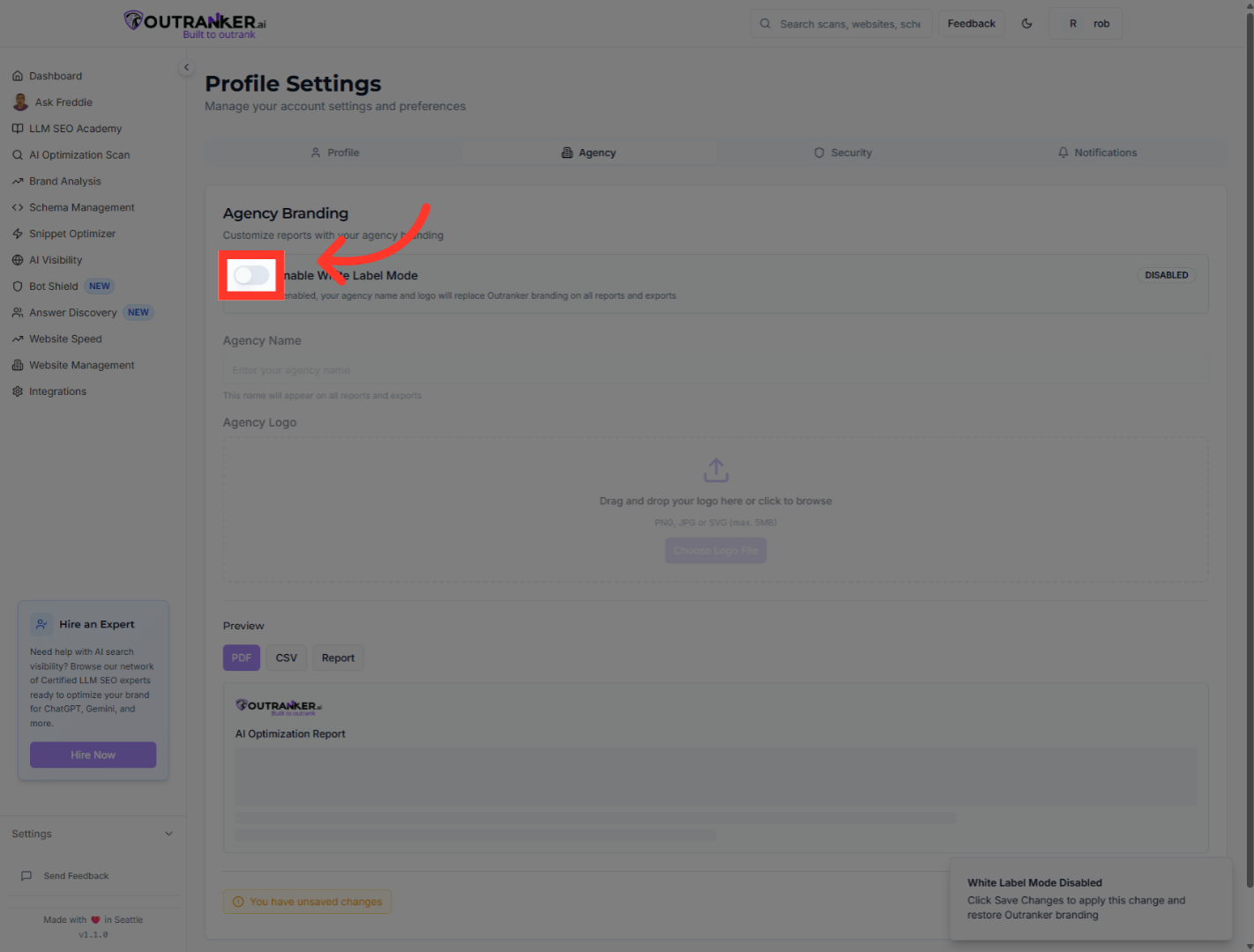Open the Notifications tab

coord(1097,152)
